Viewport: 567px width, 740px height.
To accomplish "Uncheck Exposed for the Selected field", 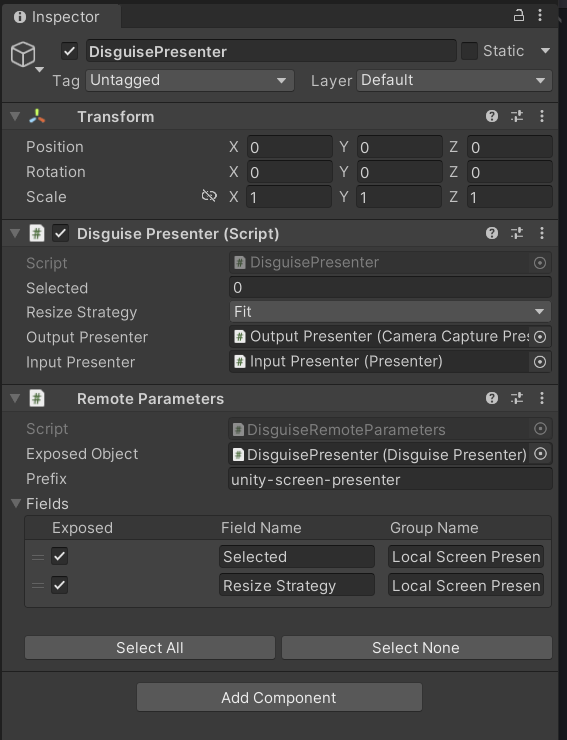I will point(59,556).
